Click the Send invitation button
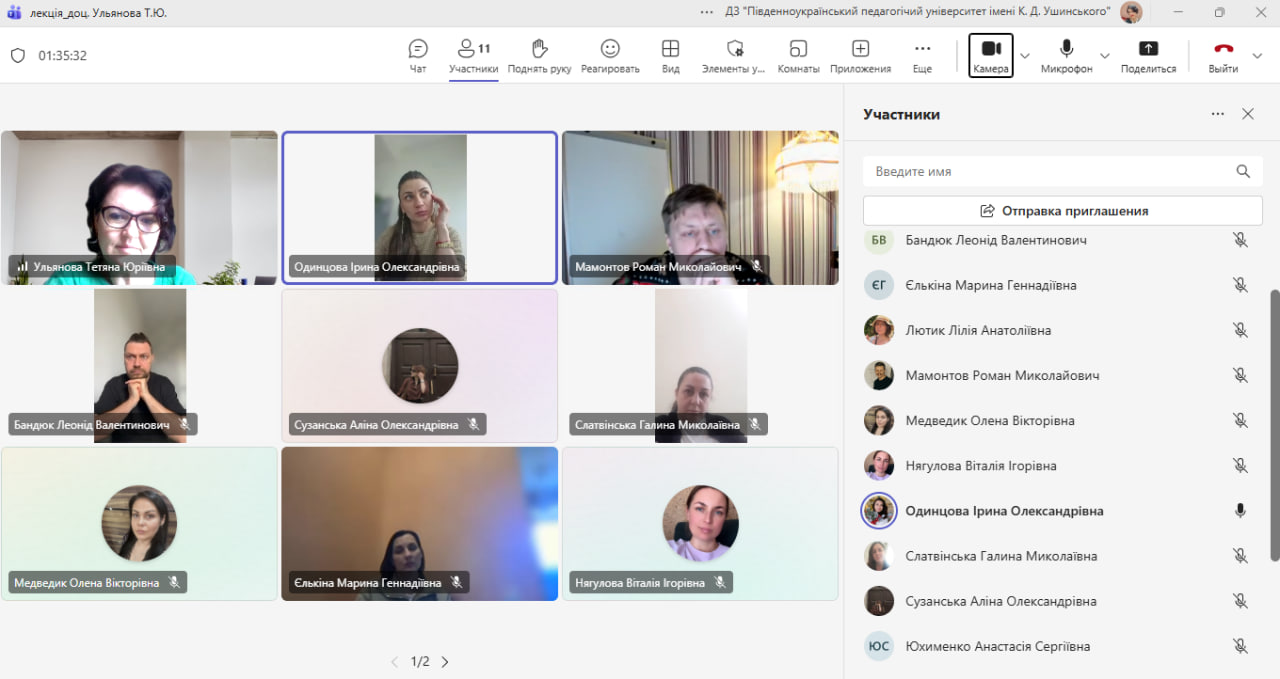This screenshot has height=679, width=1280. click(1064, 211)
